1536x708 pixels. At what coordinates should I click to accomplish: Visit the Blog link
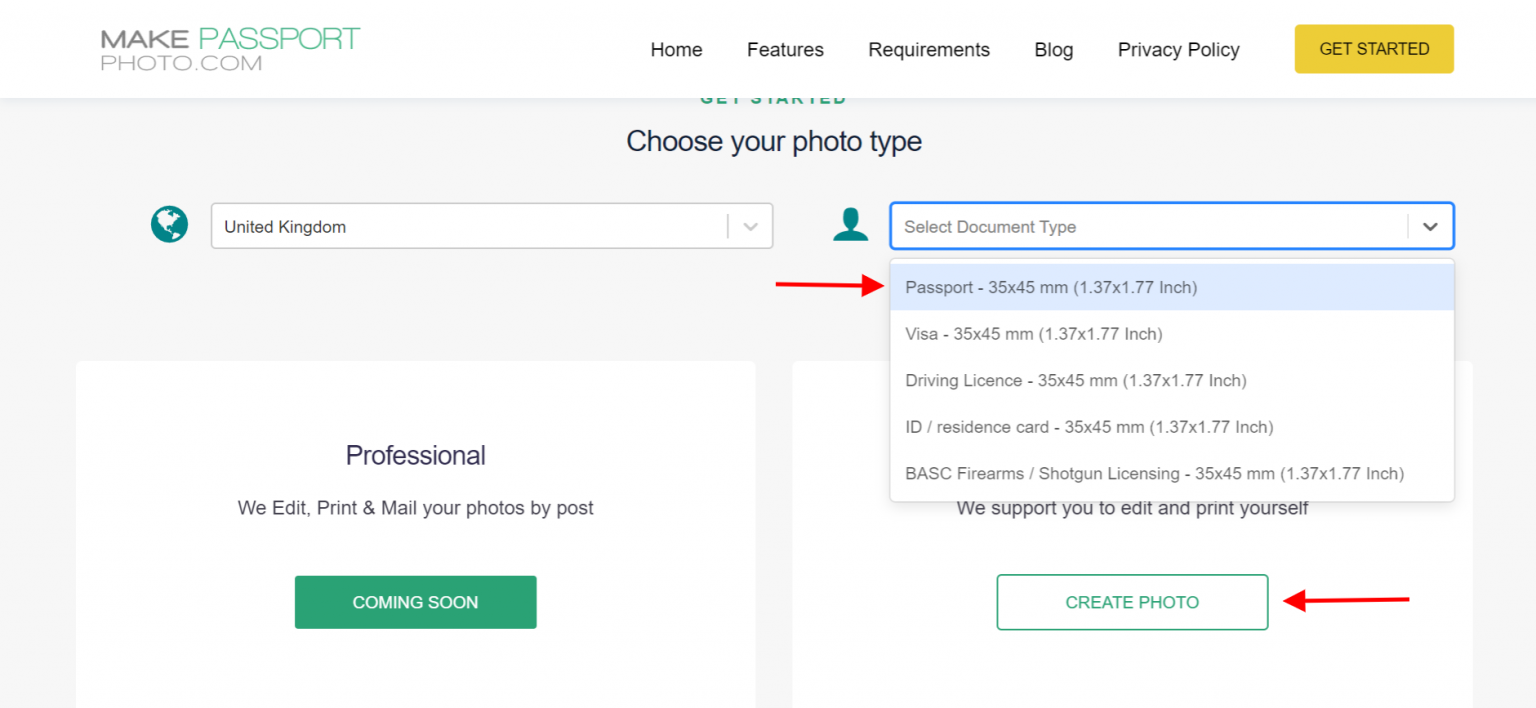pyautogui.click(x=1053, y=50)
